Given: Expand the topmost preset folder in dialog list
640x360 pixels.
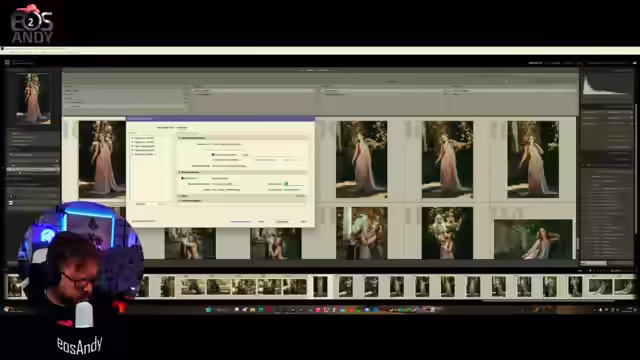Looking at the screenshot, I should tap(133, 138).
